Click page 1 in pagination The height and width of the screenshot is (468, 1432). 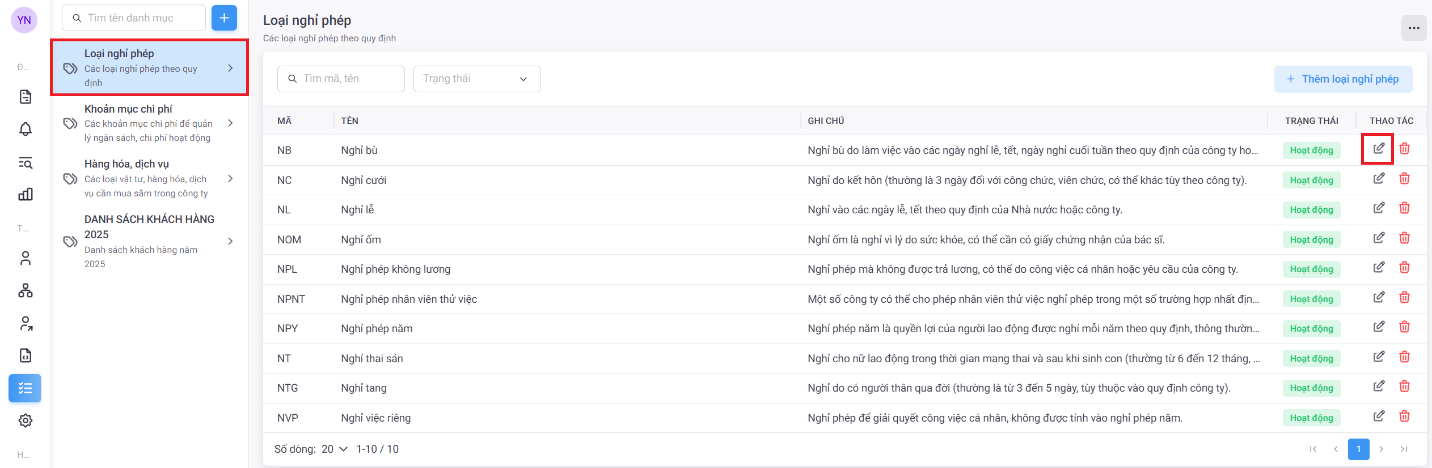pyautogui.click(x=1358, y=449)
